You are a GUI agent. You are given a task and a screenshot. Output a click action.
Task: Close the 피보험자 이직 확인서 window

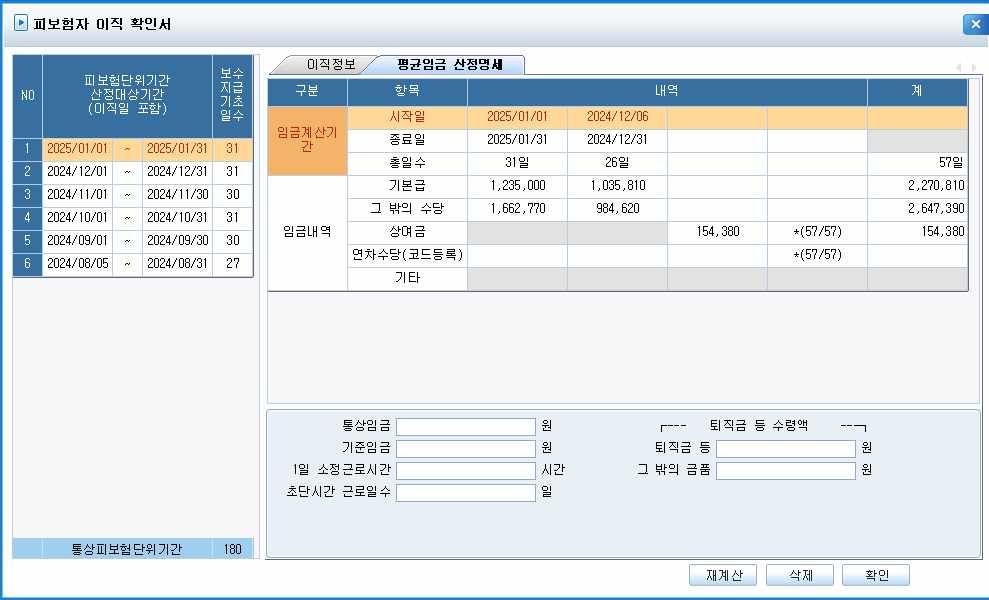click(x=974, y=25)
